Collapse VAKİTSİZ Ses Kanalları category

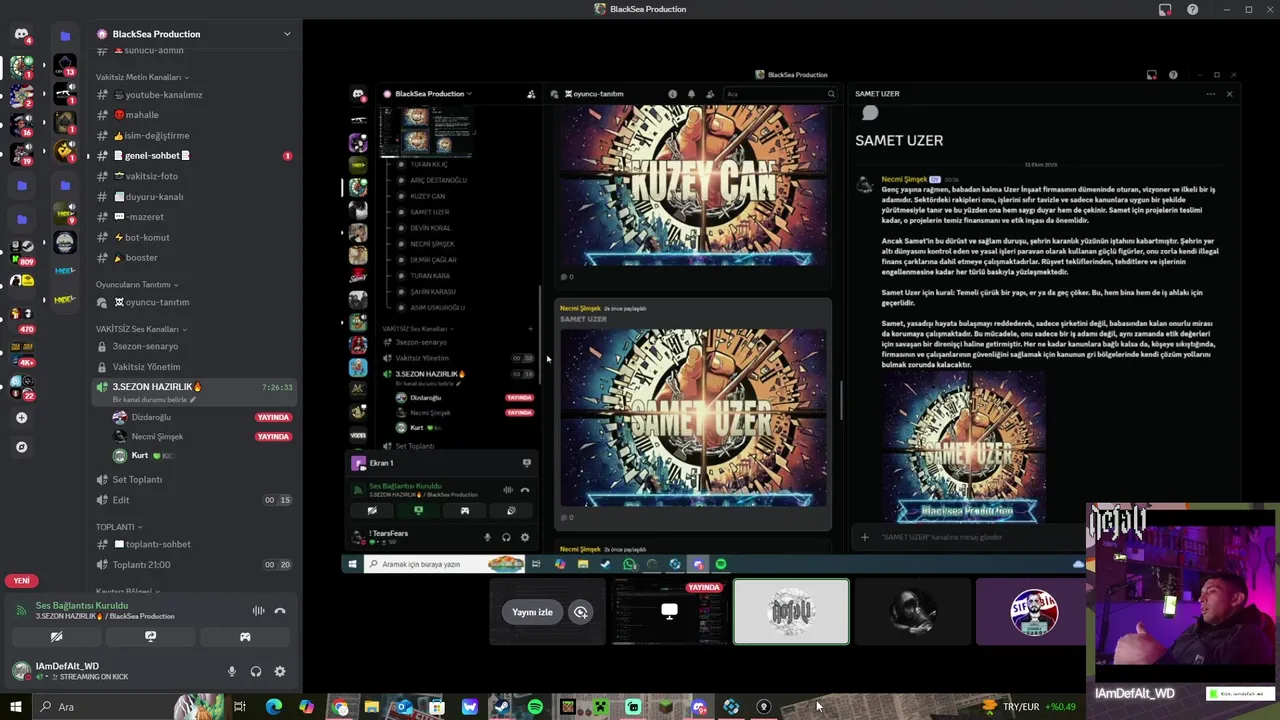click(141, 329)
